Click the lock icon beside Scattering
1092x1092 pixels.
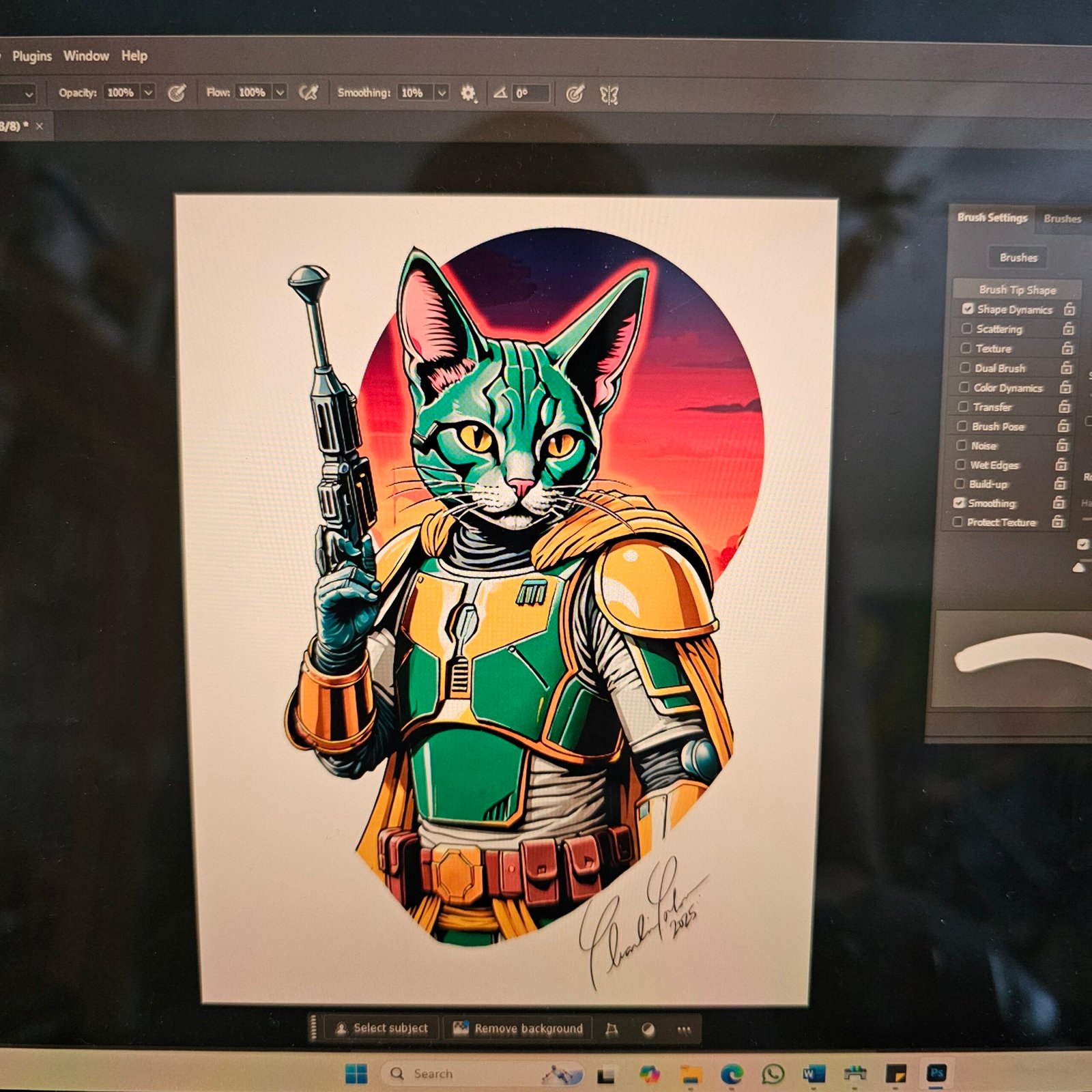tap(1068, 329)
